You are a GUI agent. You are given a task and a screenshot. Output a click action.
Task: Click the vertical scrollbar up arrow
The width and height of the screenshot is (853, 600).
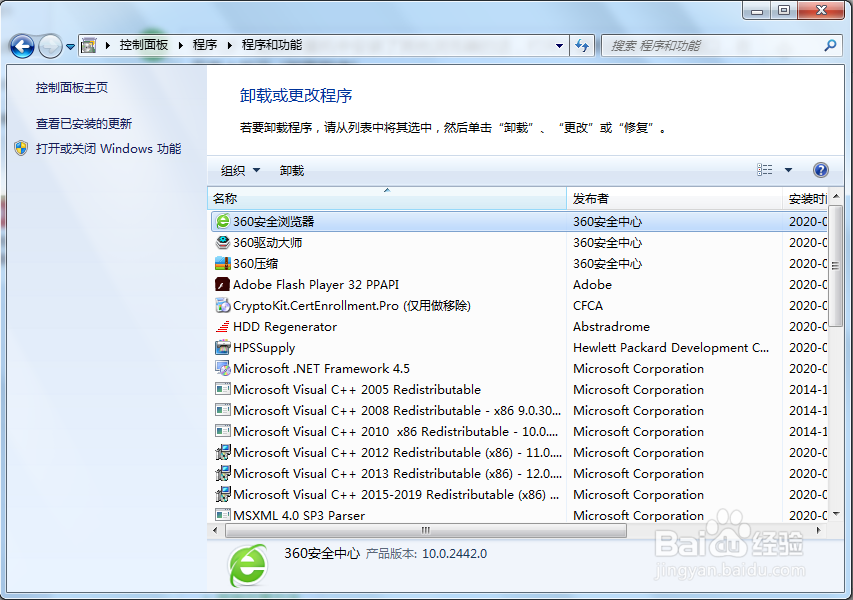point(836,196)
